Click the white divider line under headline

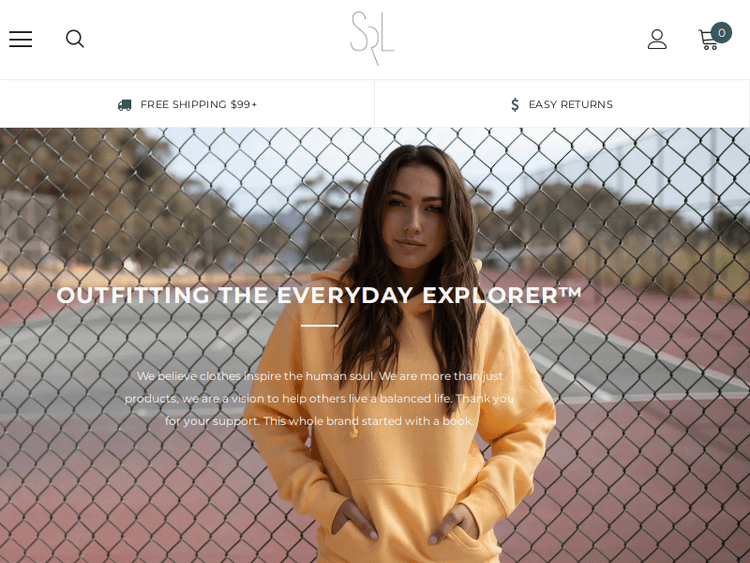click(x=320, y=325)
